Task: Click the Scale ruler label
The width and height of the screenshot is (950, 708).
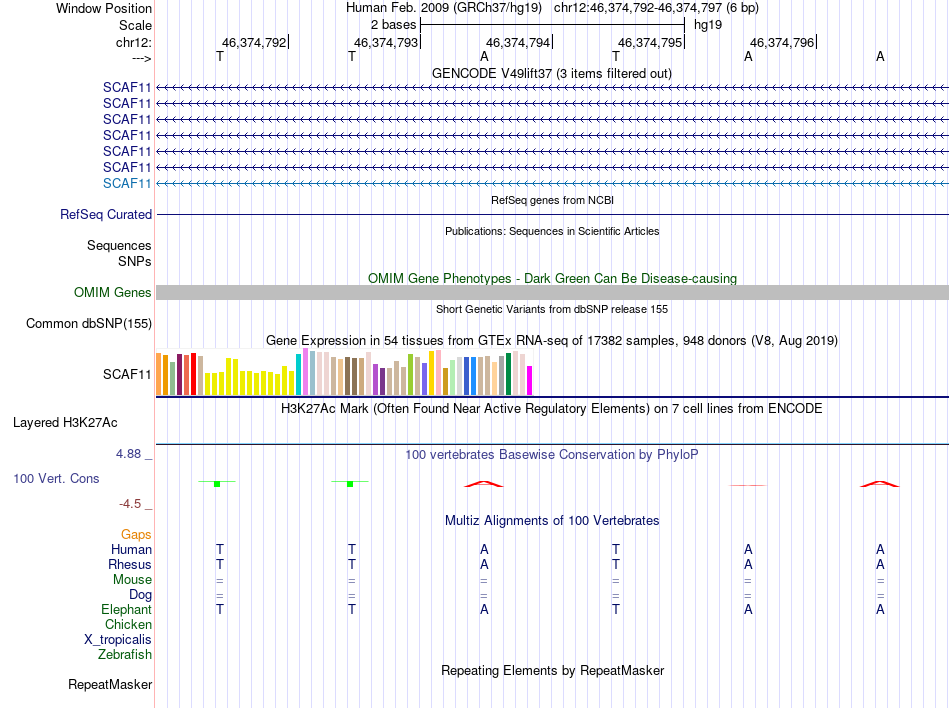Action: [136, 25]
